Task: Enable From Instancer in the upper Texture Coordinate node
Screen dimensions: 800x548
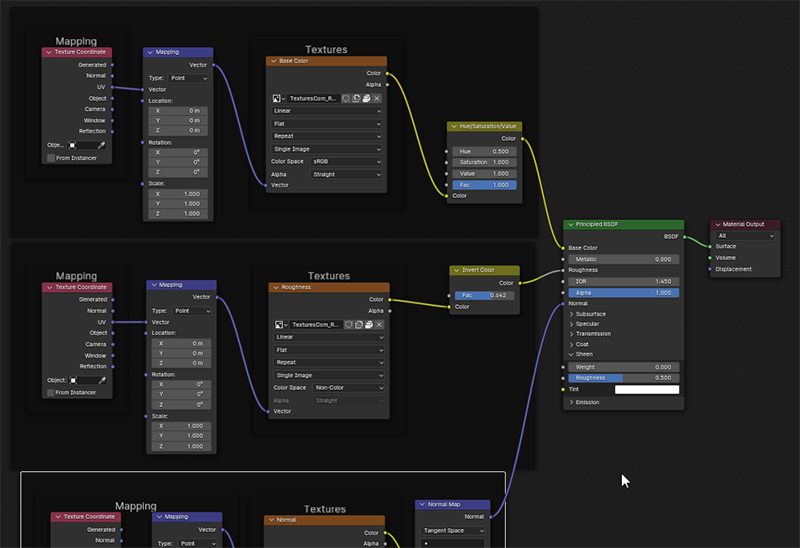Action: [52, 157]
